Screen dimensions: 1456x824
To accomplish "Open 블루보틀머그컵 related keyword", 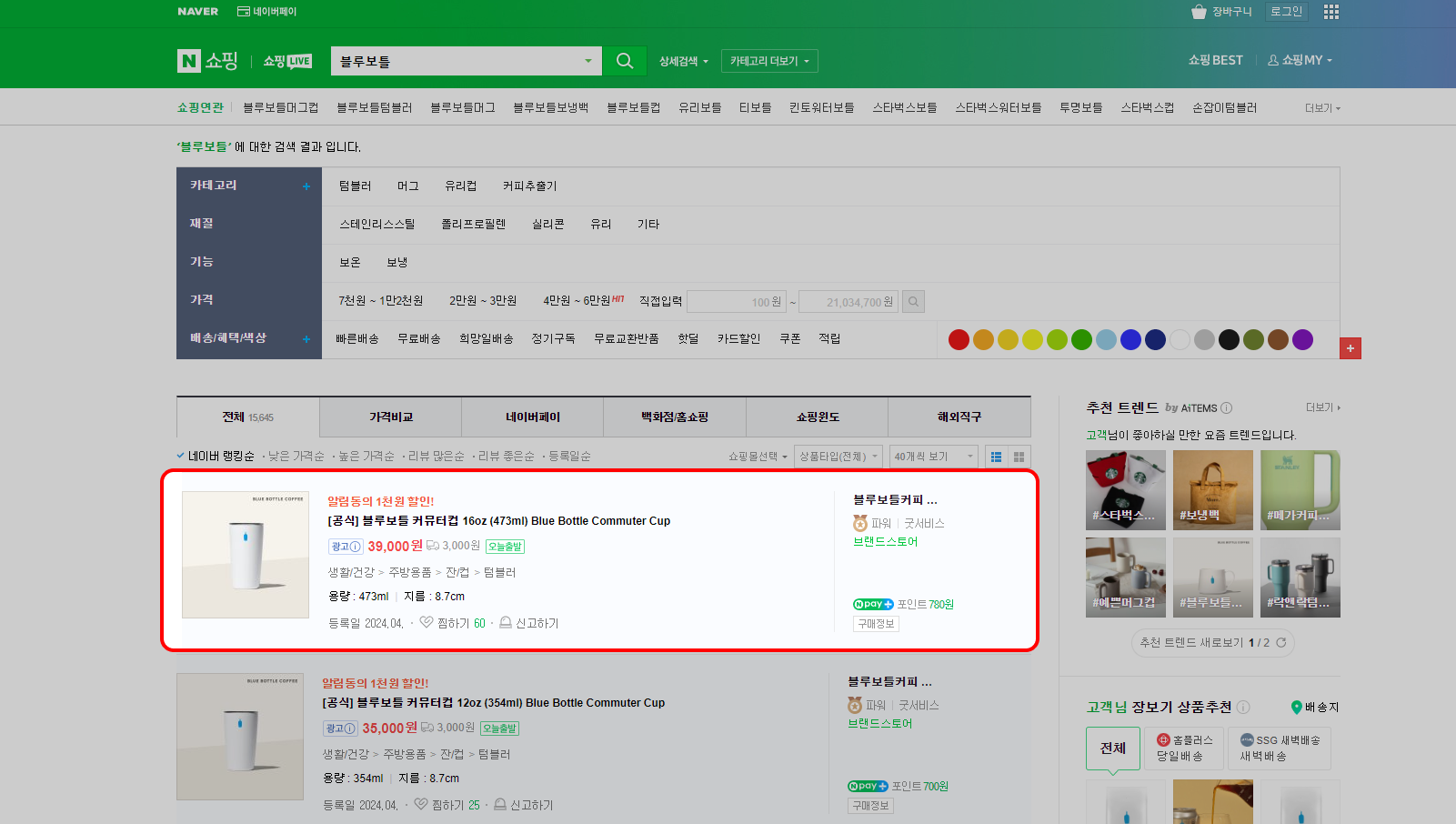I will (281, 108).
